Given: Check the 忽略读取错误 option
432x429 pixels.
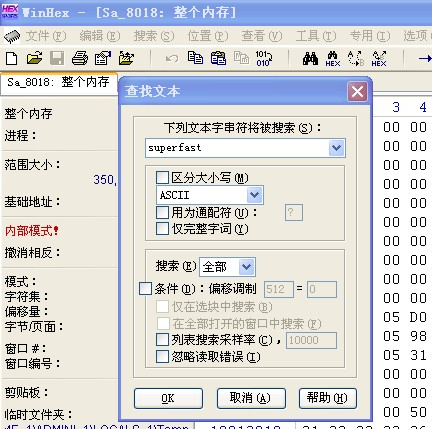Looking at the screenshot, I should click(x=162, y=357).
